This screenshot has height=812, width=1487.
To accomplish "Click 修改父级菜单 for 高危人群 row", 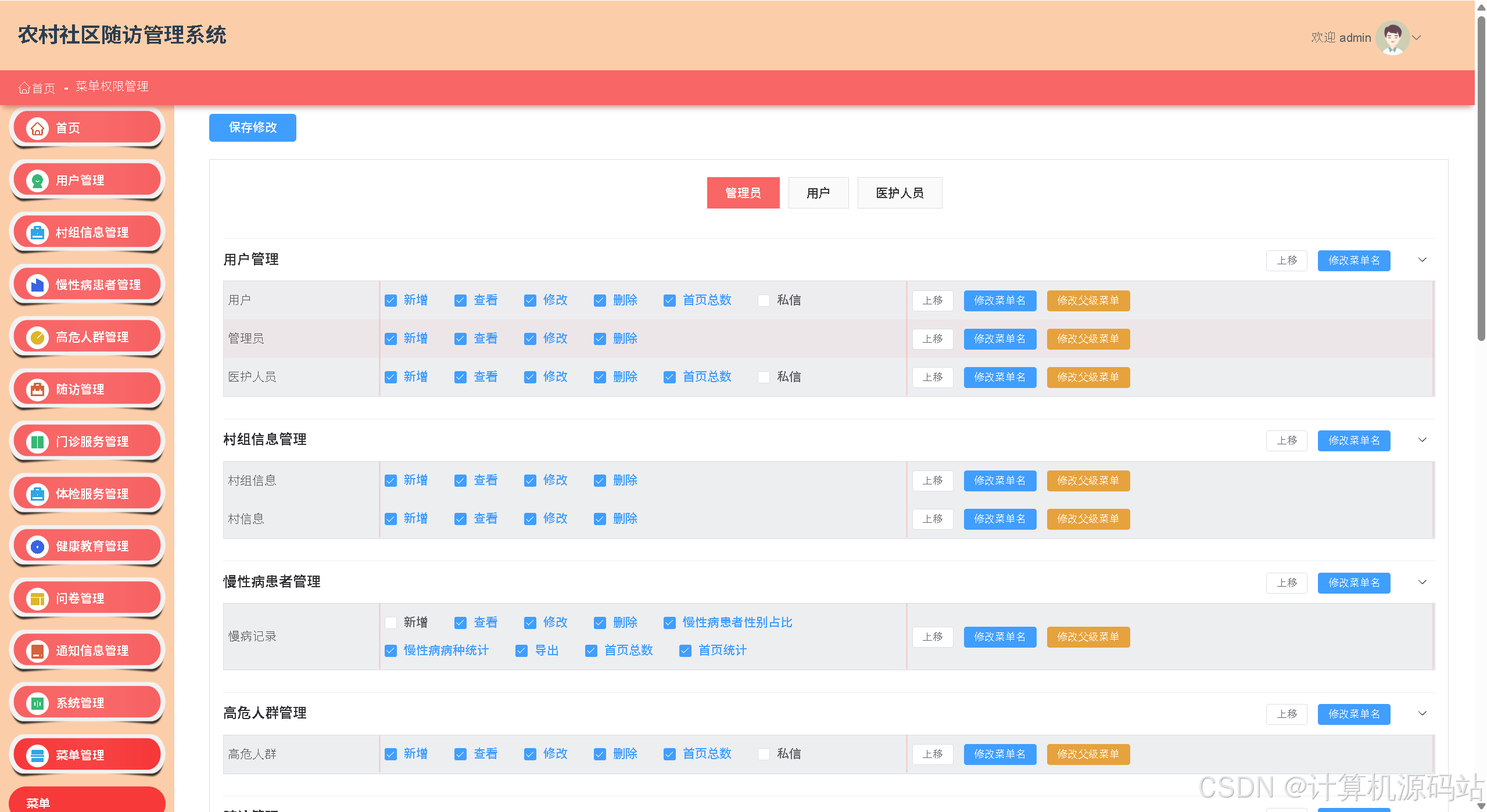I will tap(1088, 754).
